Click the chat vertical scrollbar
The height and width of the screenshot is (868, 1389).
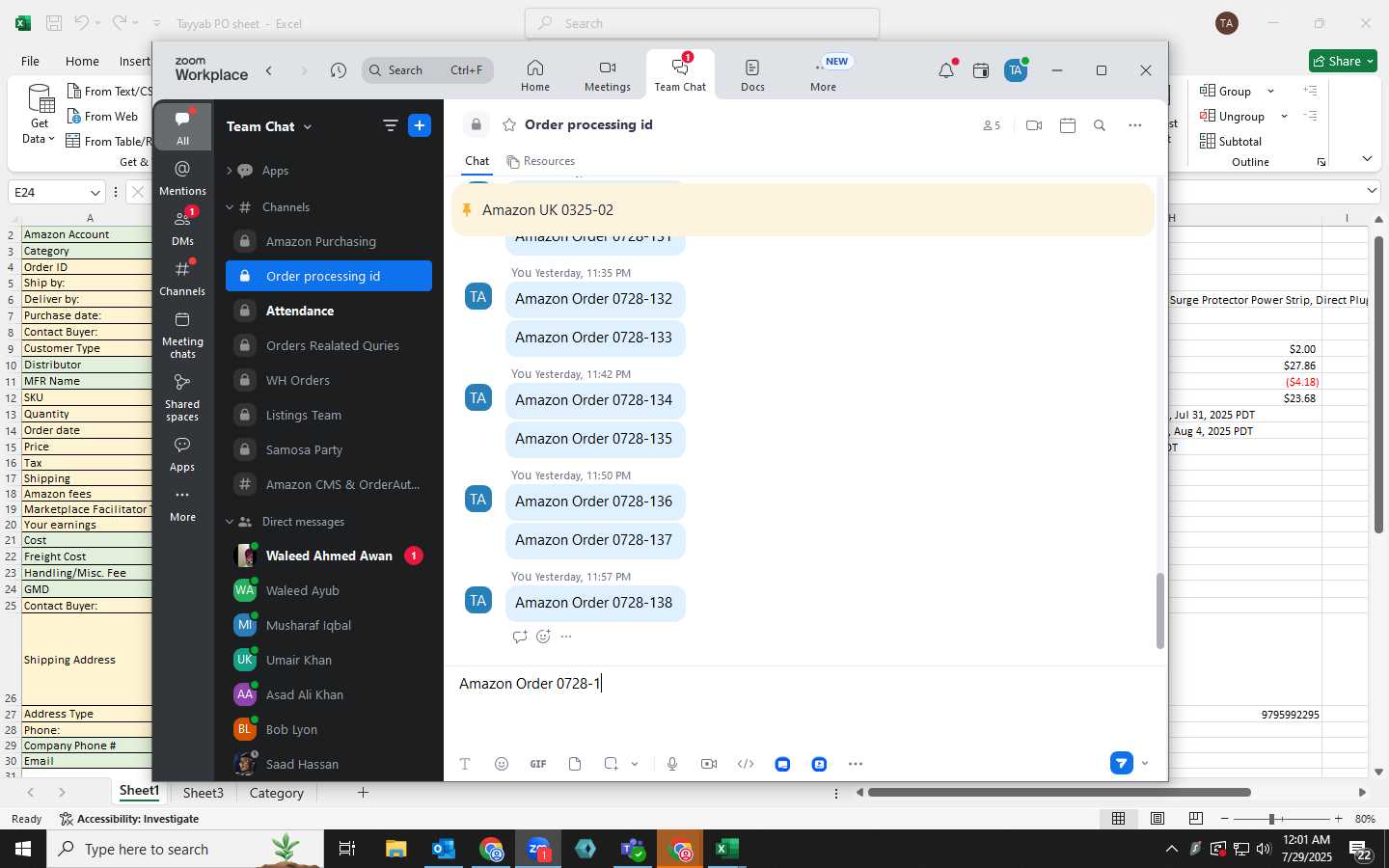pyautogui.click(x=1159, y=610)
